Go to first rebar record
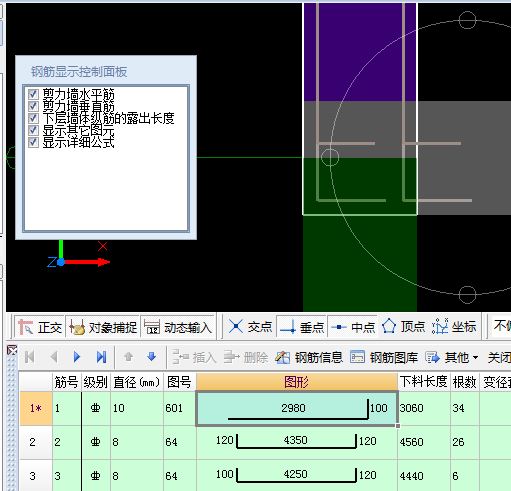 pyautogui.click(x=29, y=357)
